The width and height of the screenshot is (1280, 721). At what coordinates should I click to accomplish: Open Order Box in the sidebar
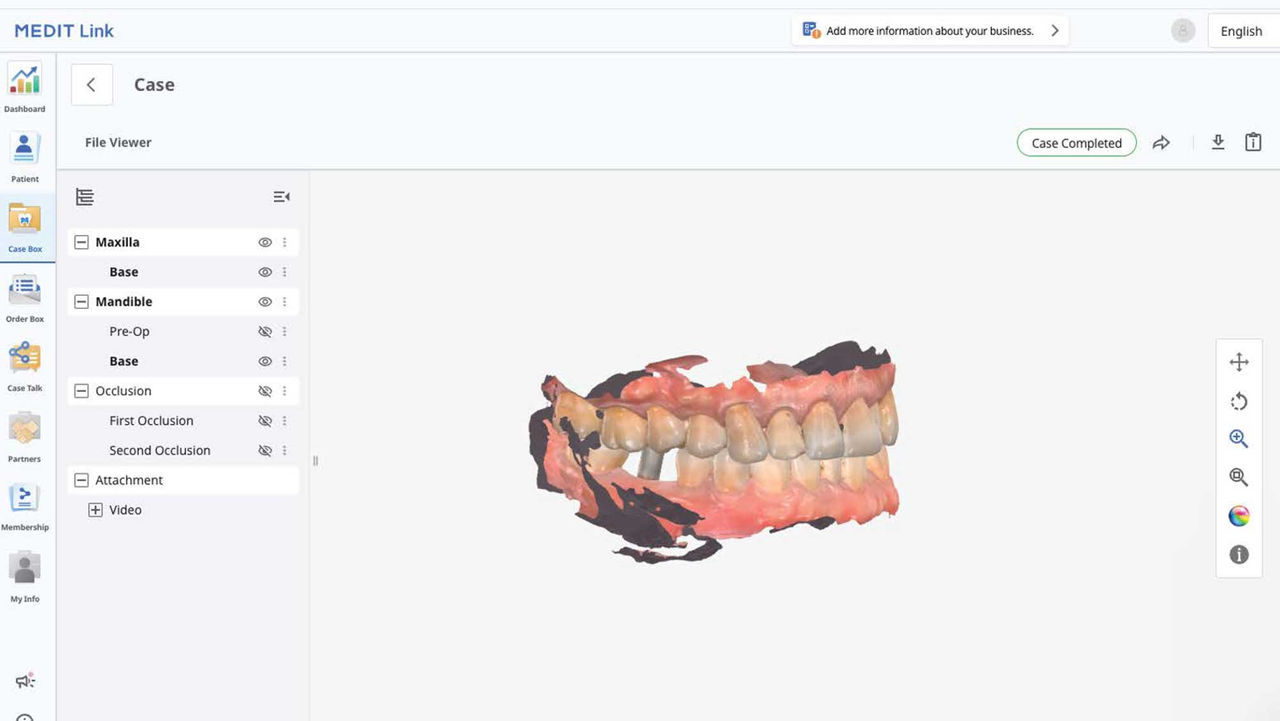pyautogui.click(x=25, y=298)
